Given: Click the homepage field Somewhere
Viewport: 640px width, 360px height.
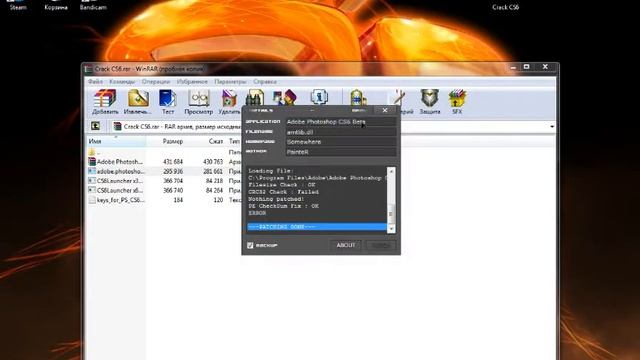Looking at the screenshot, I should pos(341,142).
